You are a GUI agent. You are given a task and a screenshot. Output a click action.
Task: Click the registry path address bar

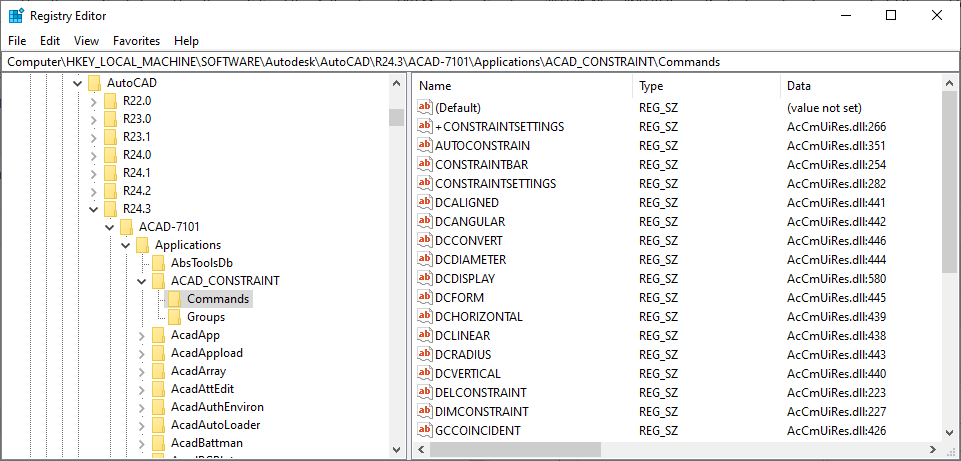tap(480, 61)
